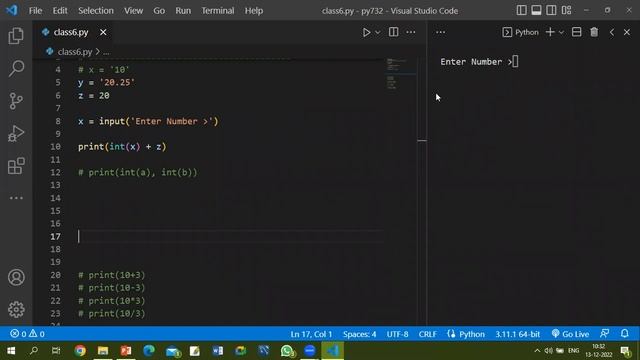Open editor More Actions ellipsis
The width and height of the screenshot is (640, 360).
coord(411,32)
